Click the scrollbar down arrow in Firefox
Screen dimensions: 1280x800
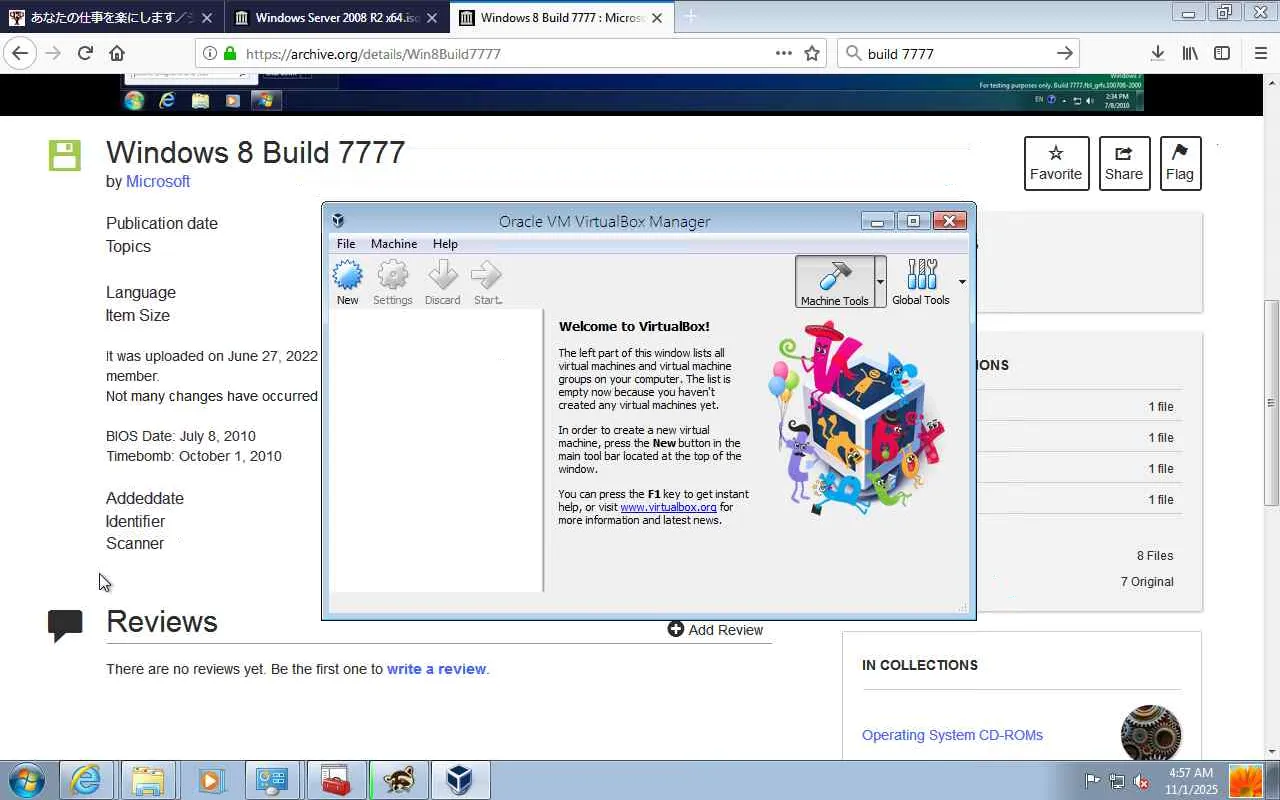click(1271, 751)
